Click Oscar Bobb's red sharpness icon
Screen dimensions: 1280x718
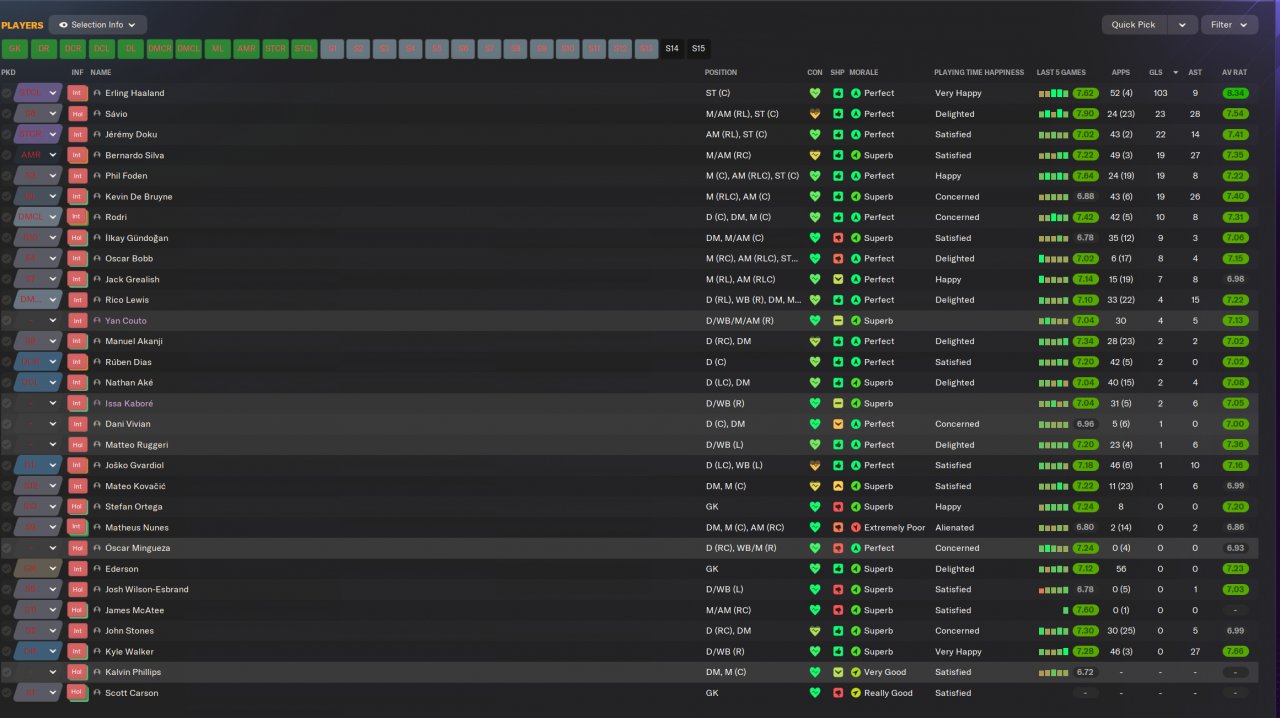838,259
